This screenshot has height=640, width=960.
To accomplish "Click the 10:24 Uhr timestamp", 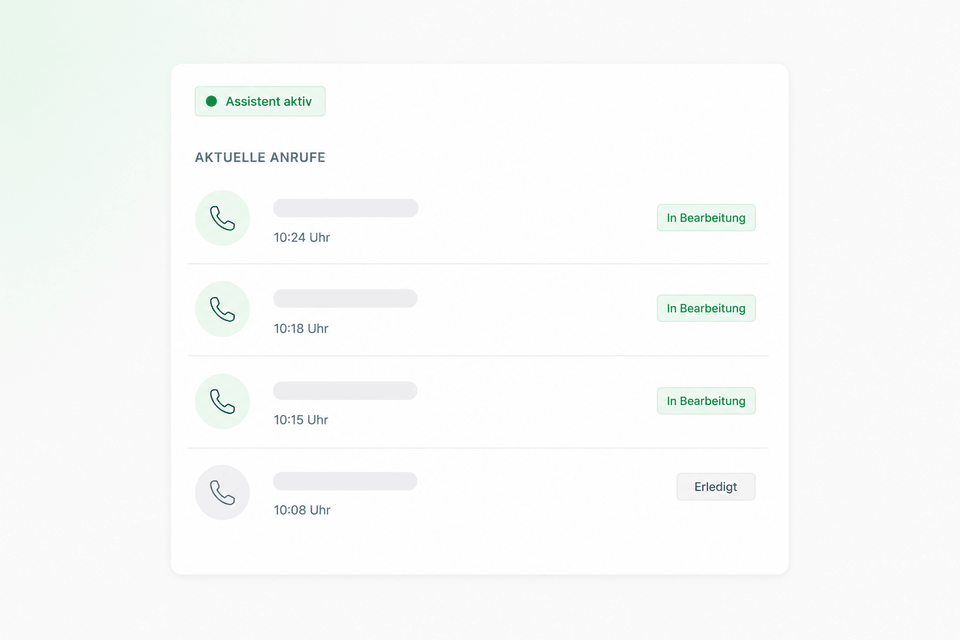I will [302, 238].
